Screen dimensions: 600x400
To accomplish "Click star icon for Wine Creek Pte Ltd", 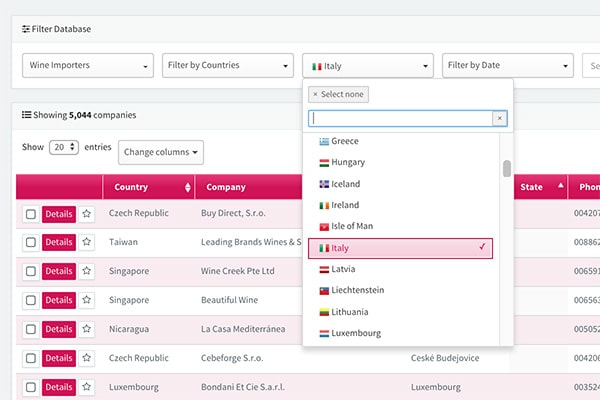I will coord(87,272).
